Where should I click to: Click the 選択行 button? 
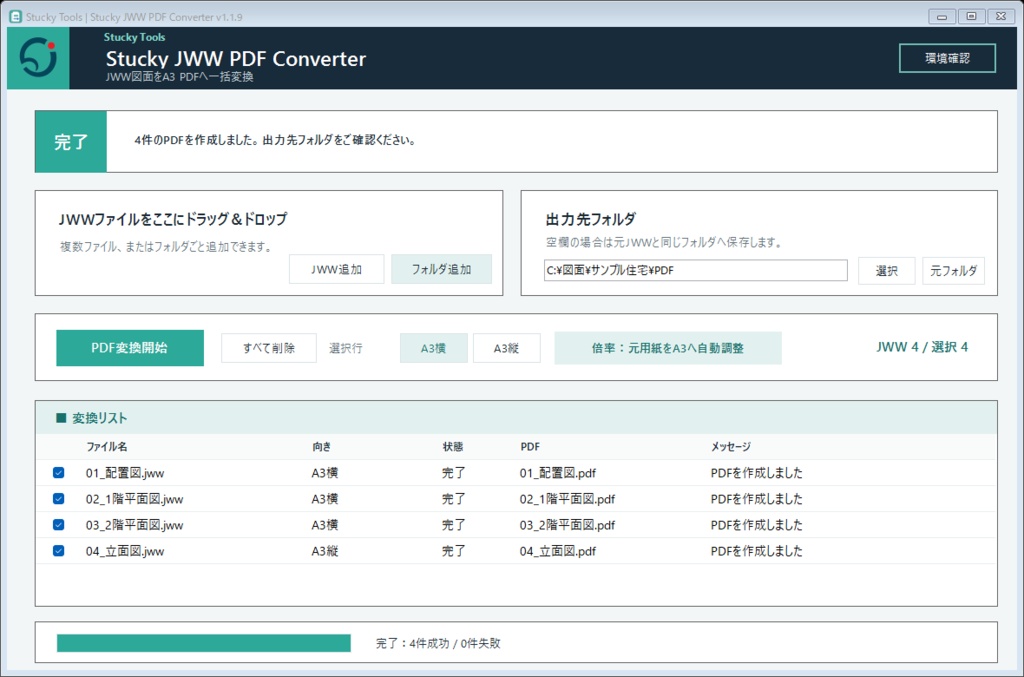[x=345, y=348]
